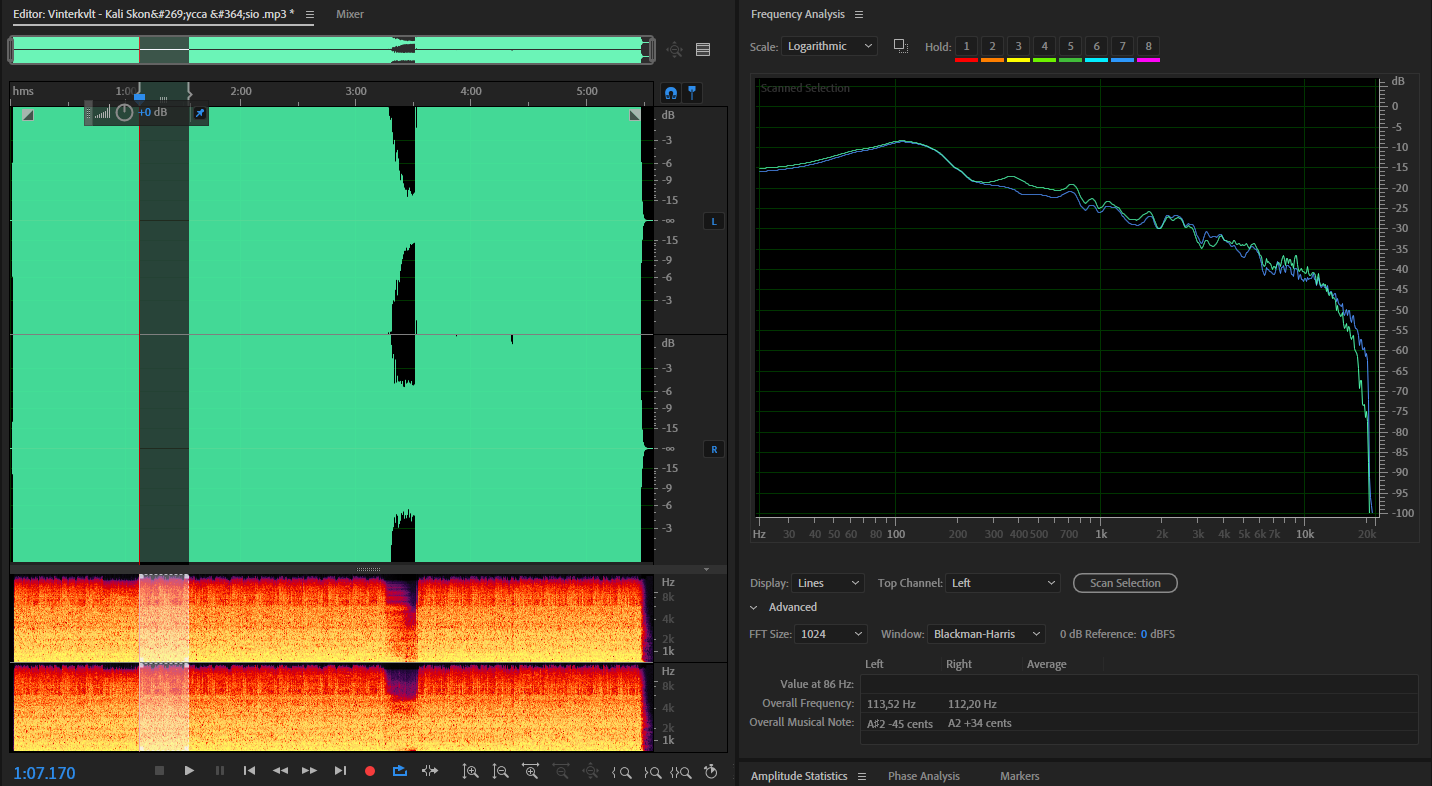Start playback with the Play button

point(189,770)
